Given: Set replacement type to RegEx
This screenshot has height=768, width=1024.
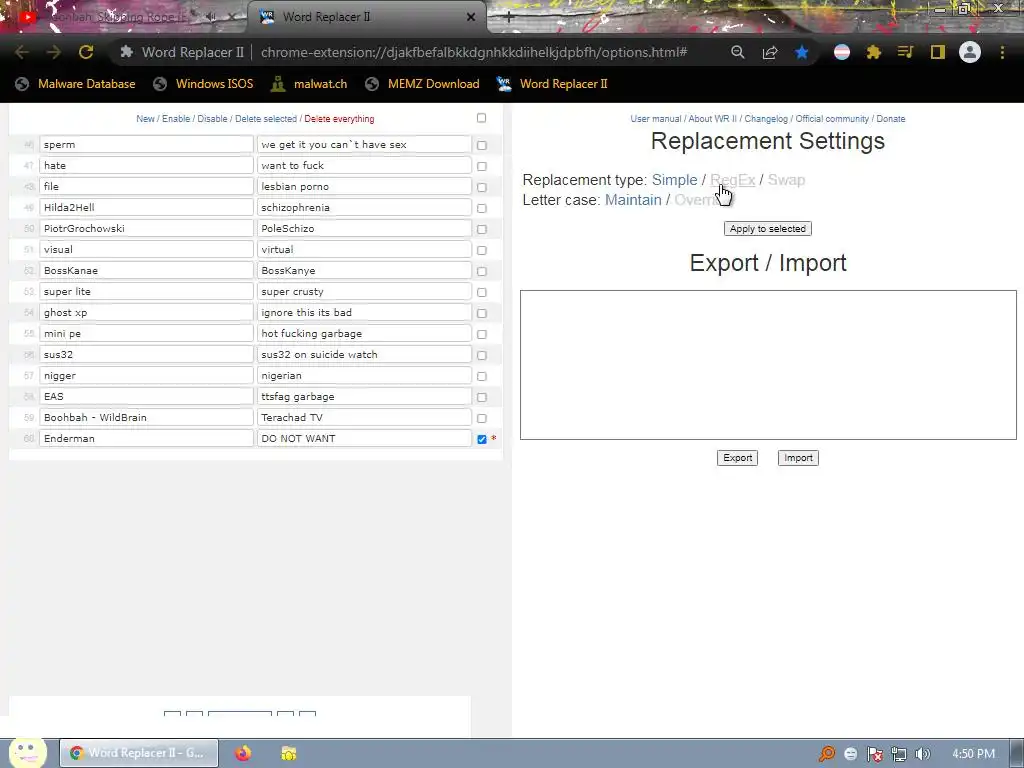Looking at the screenshot, I should 733,180.
